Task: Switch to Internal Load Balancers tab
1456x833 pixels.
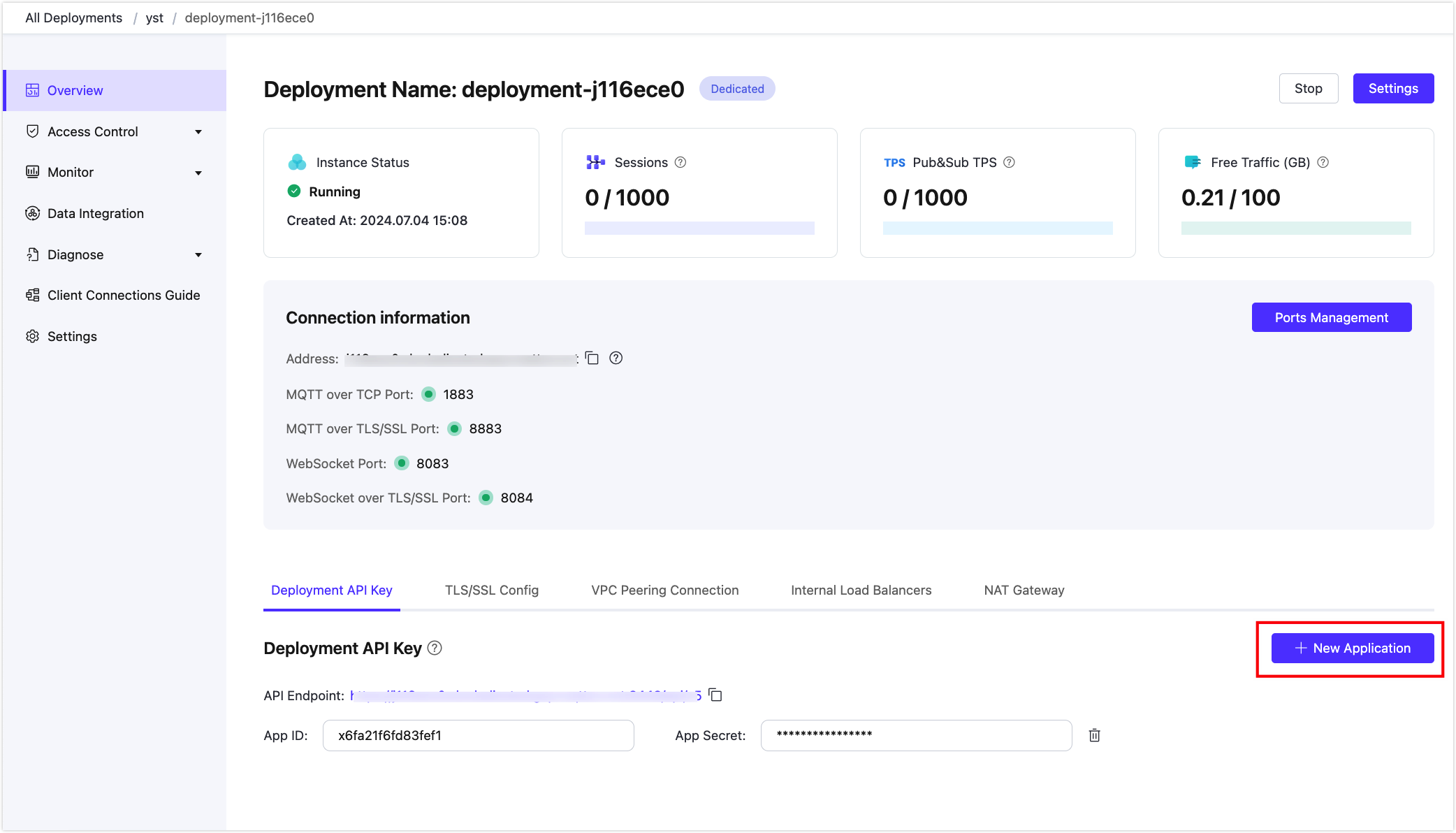Action: (861, 590)
